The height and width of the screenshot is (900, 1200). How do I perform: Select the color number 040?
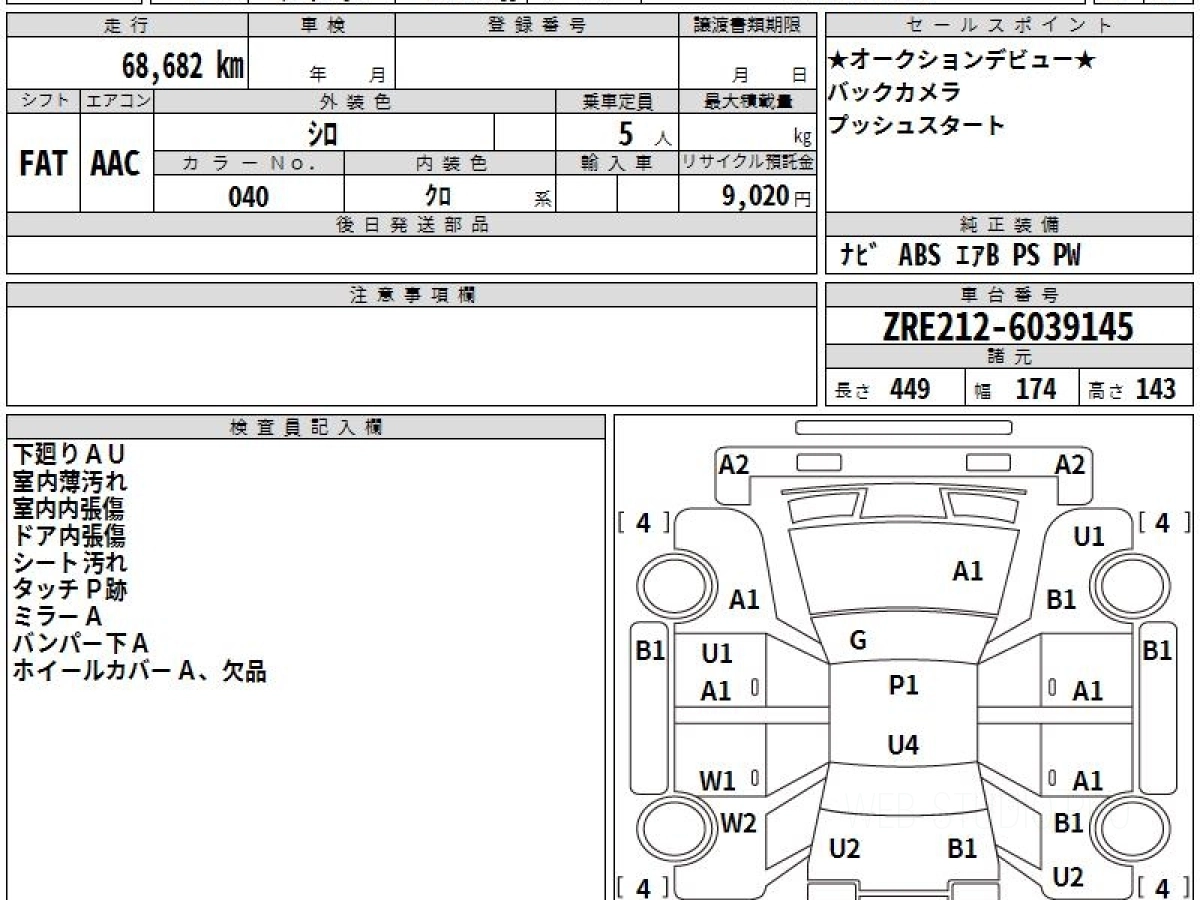248,197
